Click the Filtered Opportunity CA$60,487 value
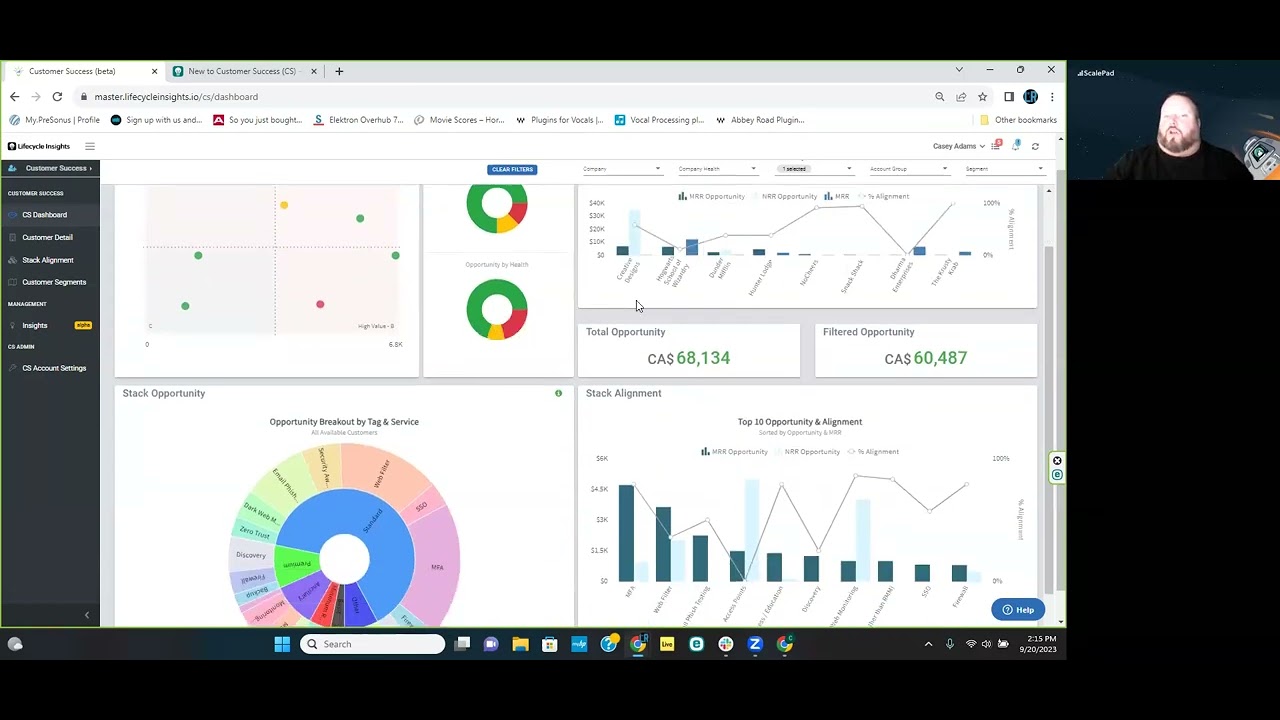Image resolution: width=1280 pixels, height=720 pixels. (926, 358)
